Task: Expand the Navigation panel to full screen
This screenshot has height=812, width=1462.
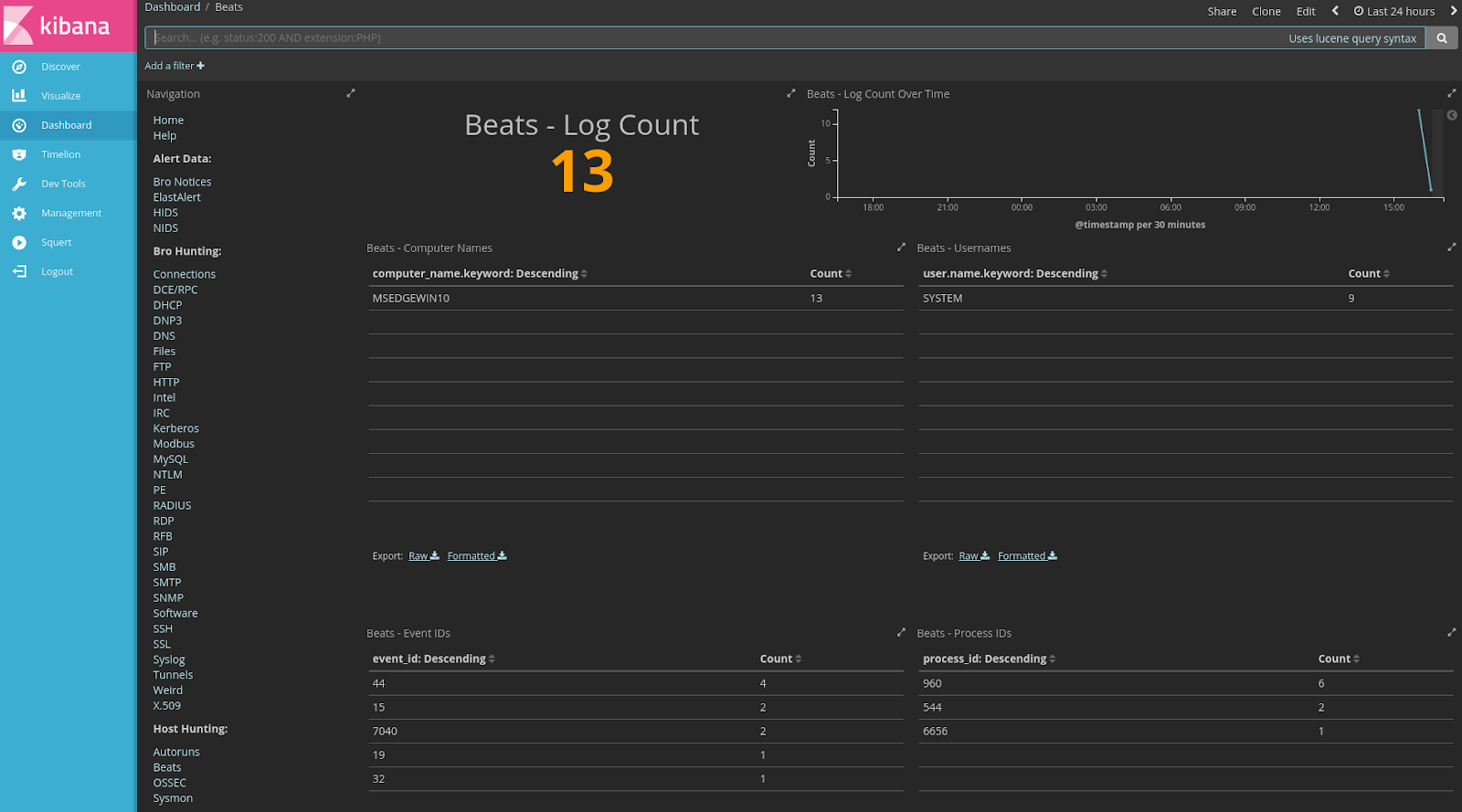Action: [351, 93]
